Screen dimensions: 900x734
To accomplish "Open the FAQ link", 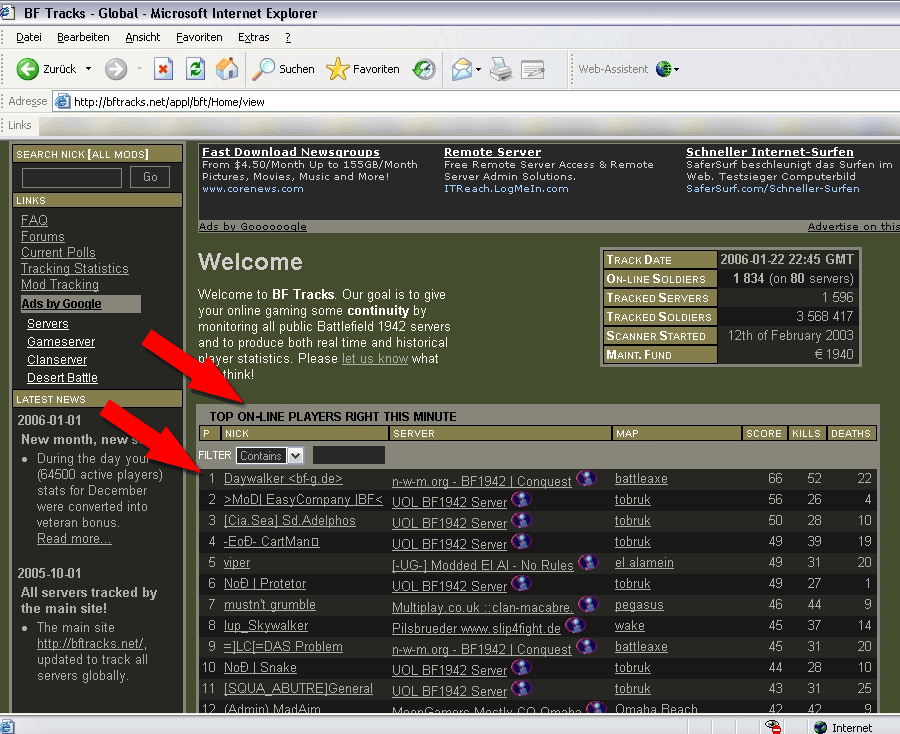I will tap(34, 220).
